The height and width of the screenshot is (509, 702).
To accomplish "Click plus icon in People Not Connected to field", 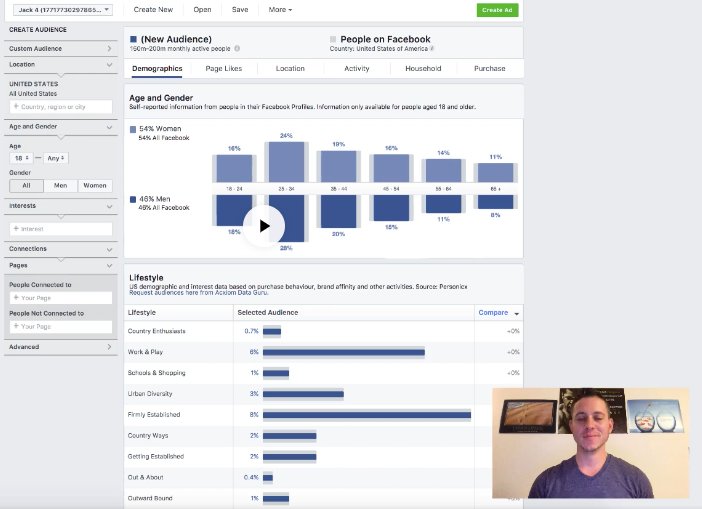I will (16, 326).
